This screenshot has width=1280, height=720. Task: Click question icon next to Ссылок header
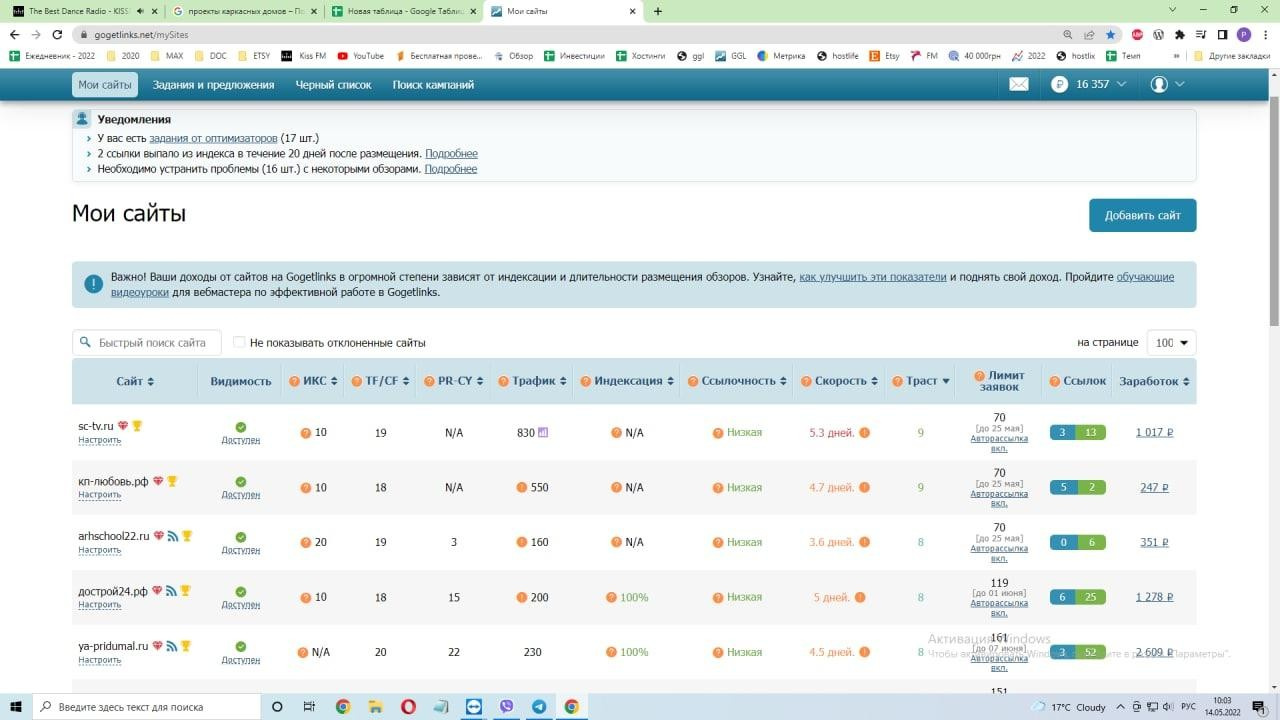[1055, 381]
